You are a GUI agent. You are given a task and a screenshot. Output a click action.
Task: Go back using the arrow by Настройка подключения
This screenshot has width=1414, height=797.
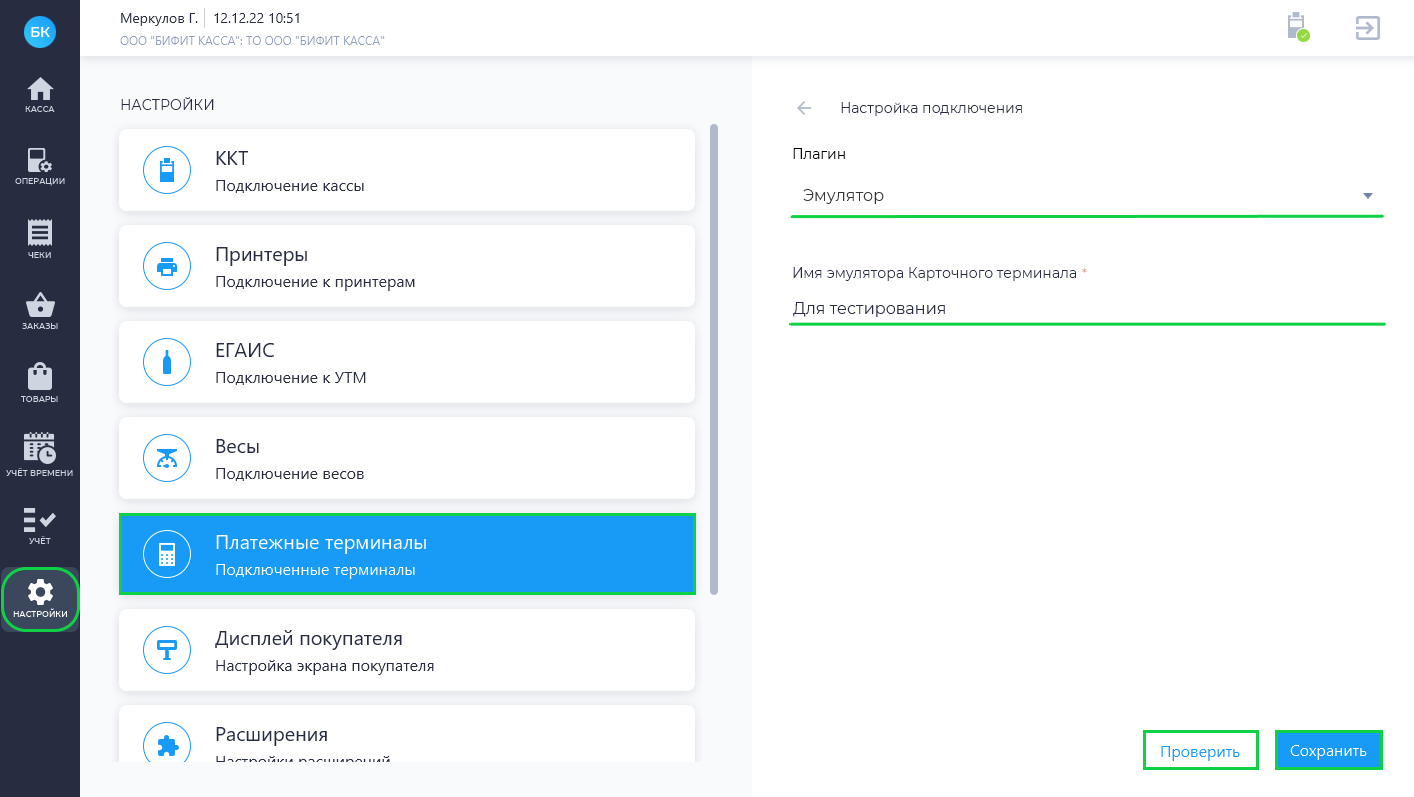coord(804,108)
